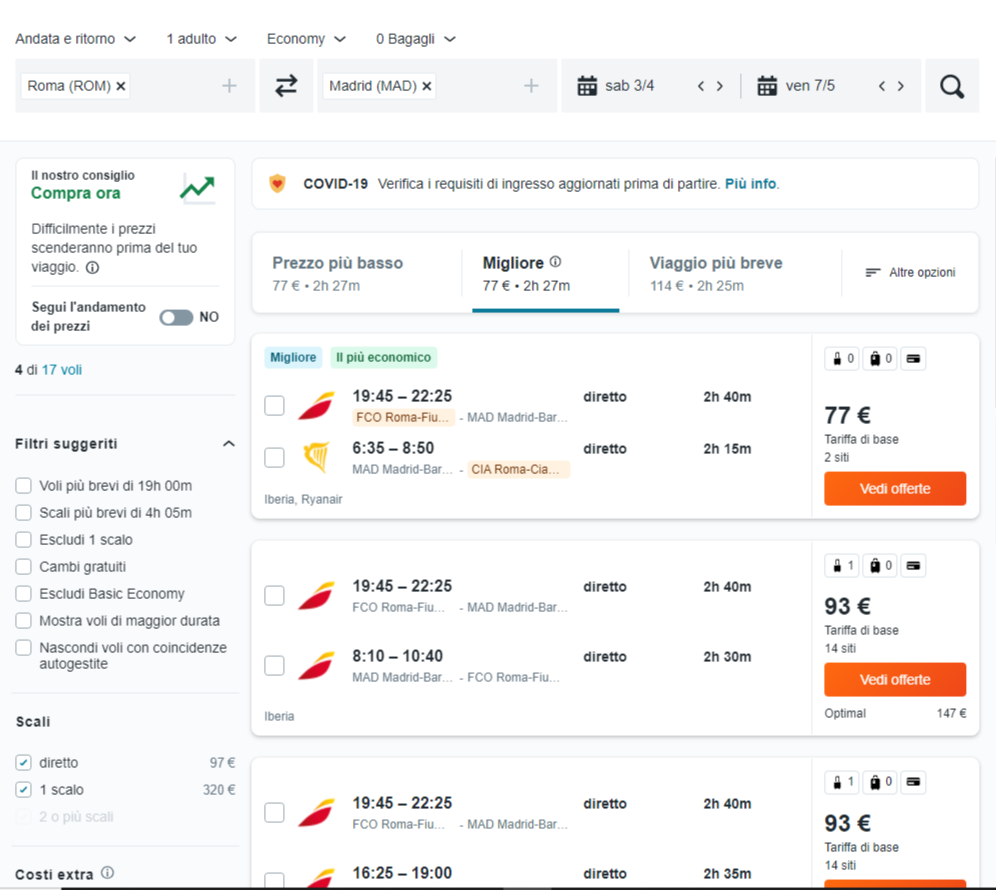Select checkbox for 6:35 – 8:50 flight

click(274, 457)
